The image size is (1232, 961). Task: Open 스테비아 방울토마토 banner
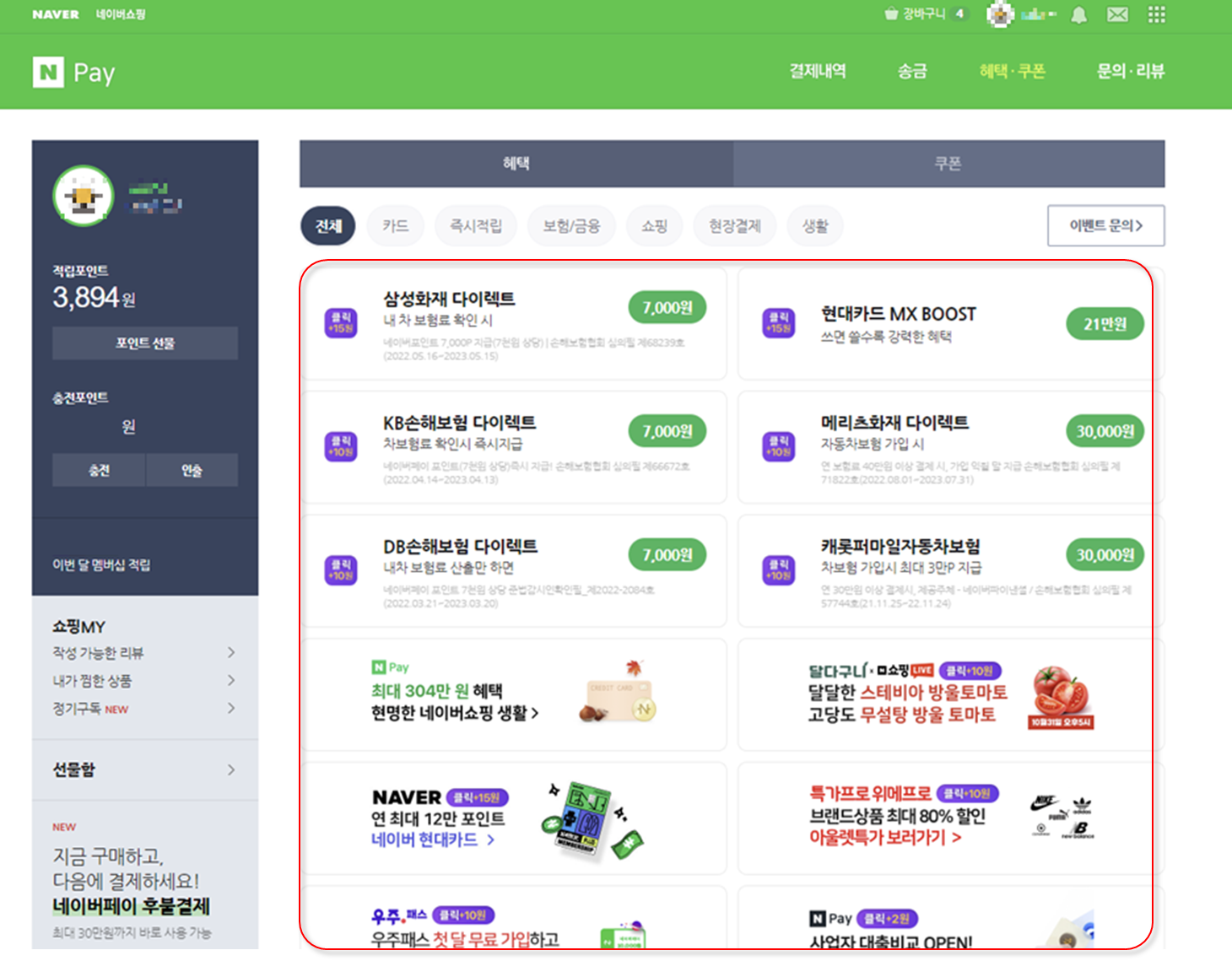950,694
